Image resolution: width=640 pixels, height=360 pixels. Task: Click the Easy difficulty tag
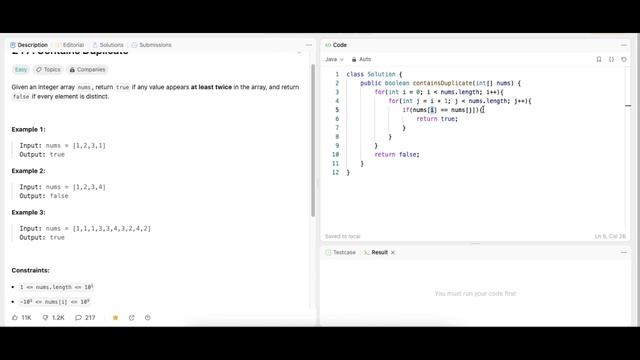pyautogui.click(x=21, y=69)
